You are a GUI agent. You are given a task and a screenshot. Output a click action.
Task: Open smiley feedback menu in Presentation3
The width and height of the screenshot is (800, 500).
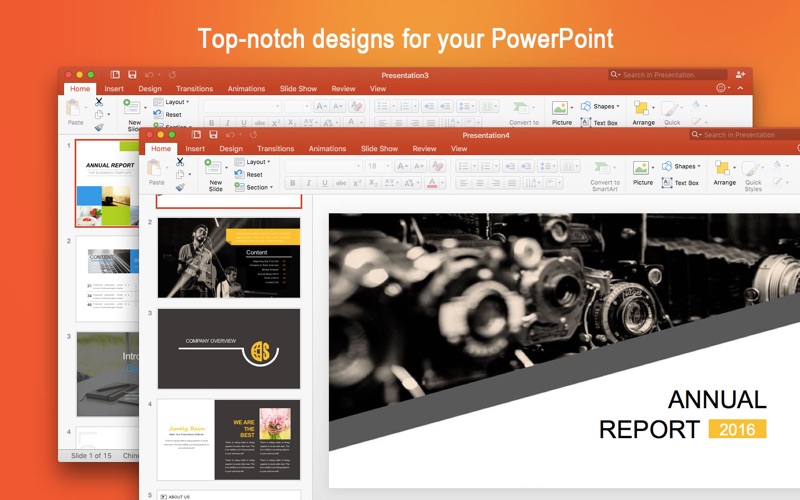pos(721,88)
